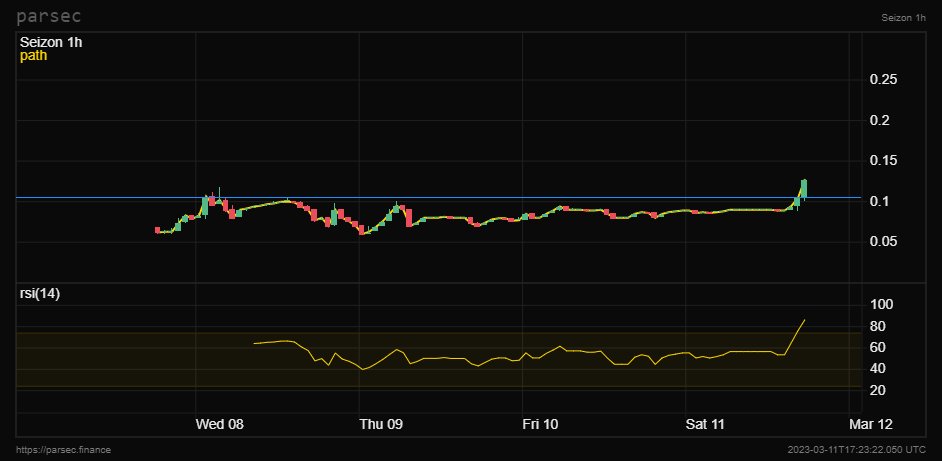Click the RSI 80 axis label
Screen dimensions: 942x461
[x=878, y=326]
